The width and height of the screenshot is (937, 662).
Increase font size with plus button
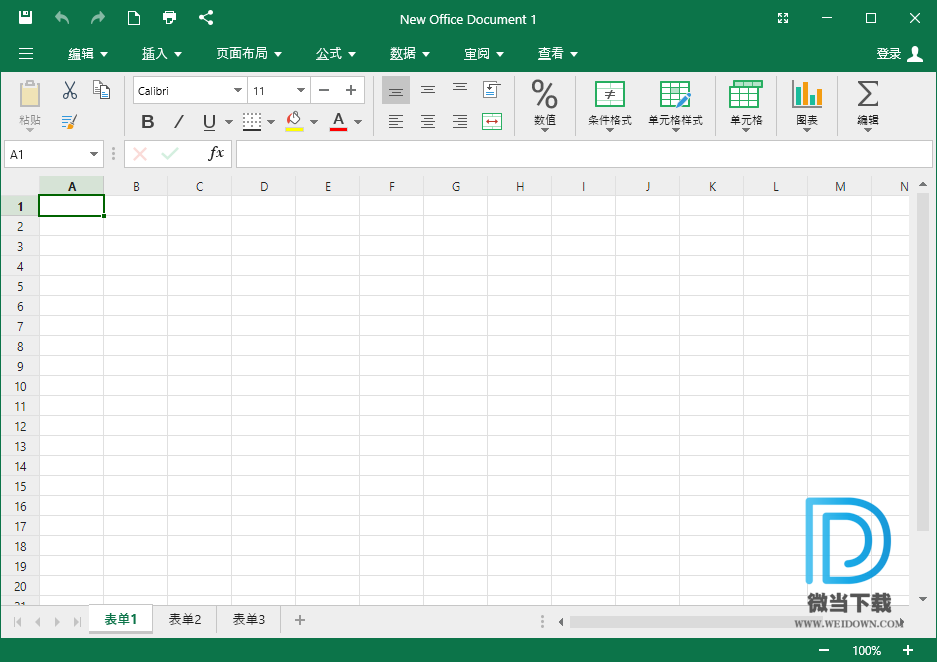pos(351,91)
